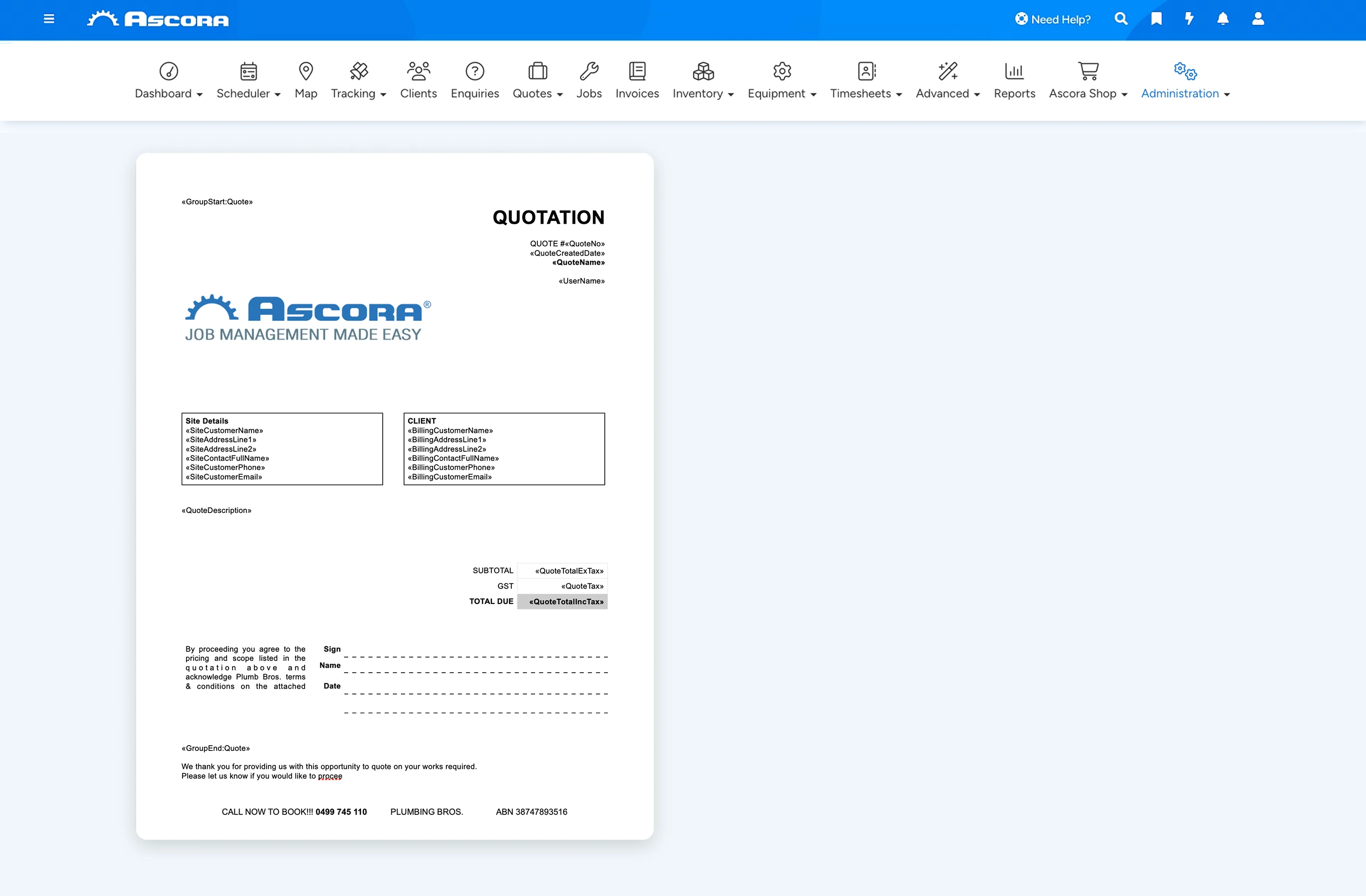The height and width of the screenshot is (896, 1366).
Task: Click the Map pin icon
Action: click(x=306, y=71)
